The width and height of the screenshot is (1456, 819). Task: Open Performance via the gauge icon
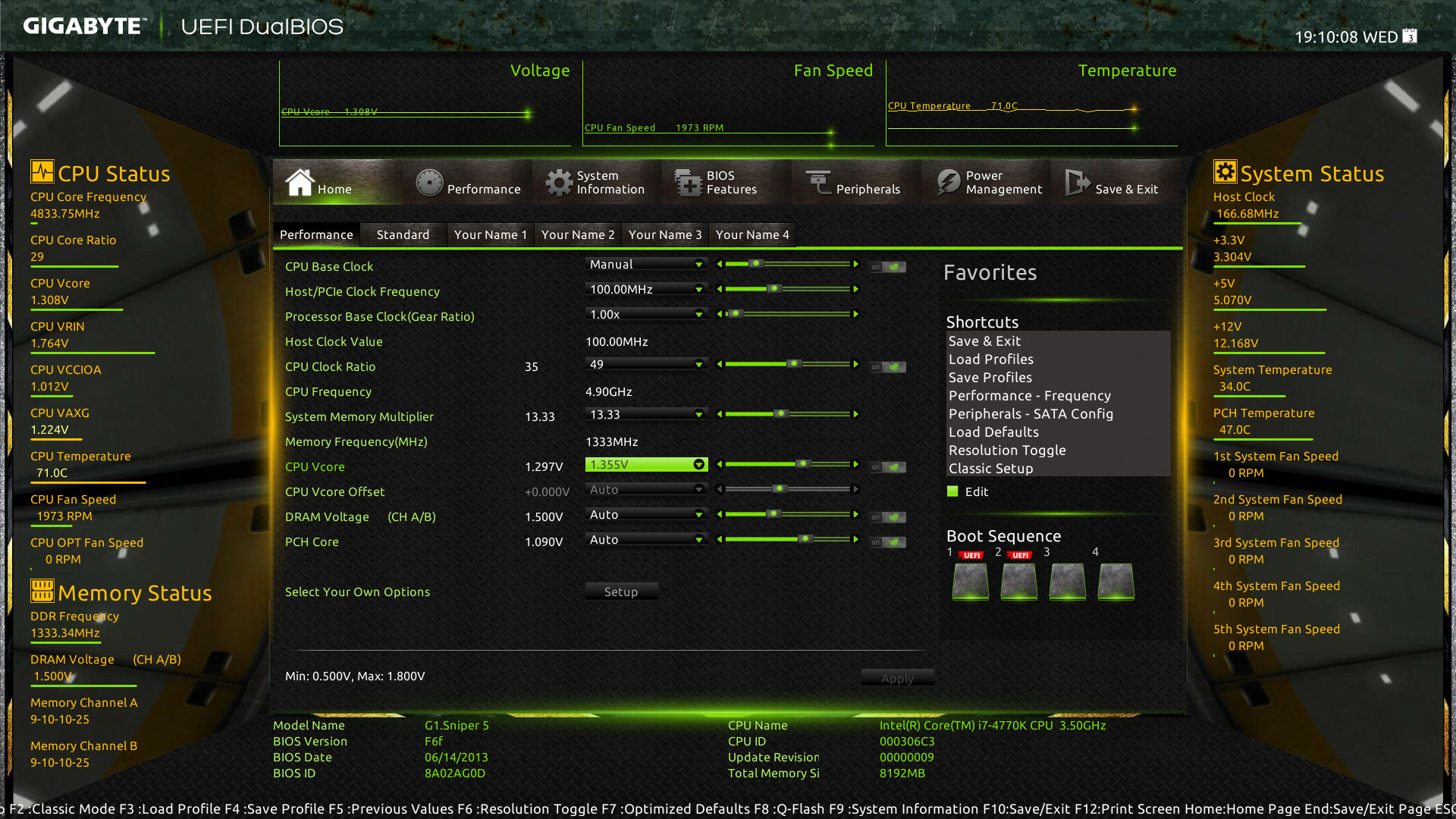(x=429, y=183)
